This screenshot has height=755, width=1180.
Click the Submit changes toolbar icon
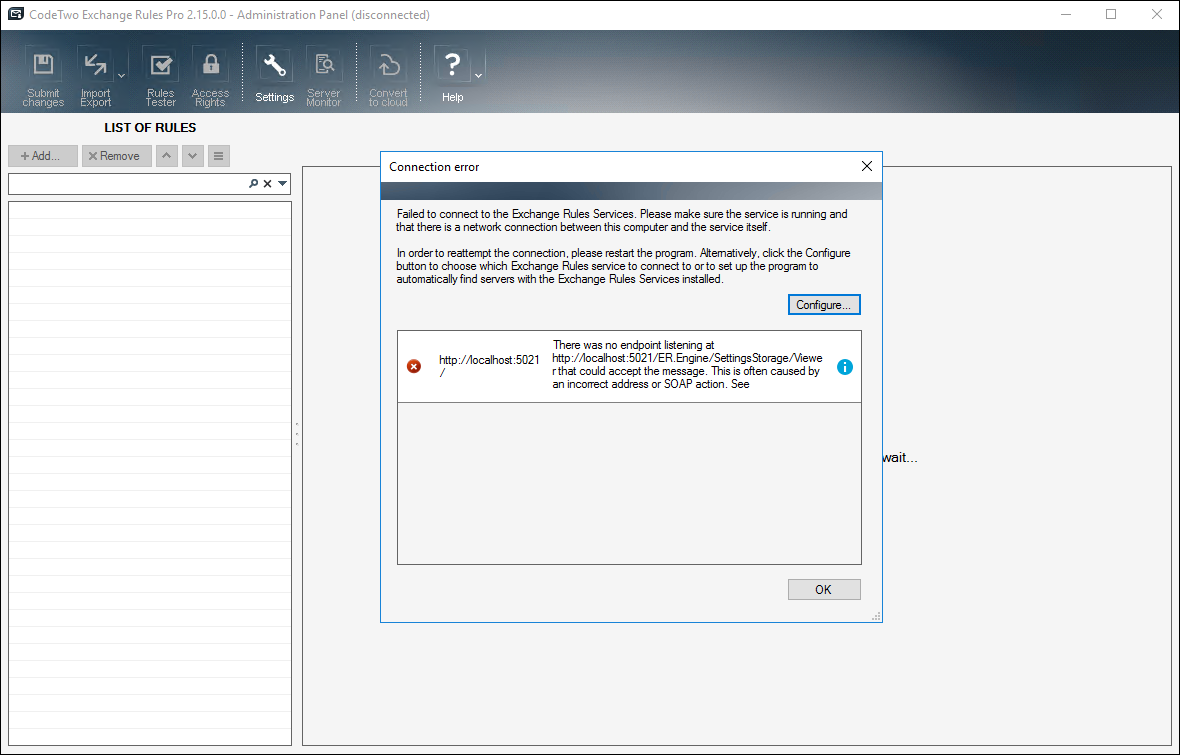click(x=43, y=76)
